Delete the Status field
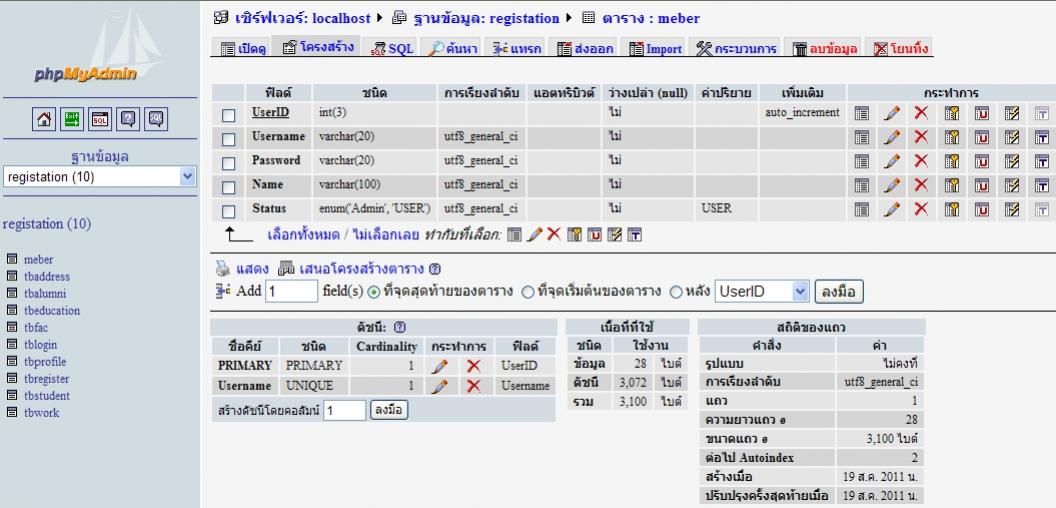This screenshot has height=508, width=1056. click(921, 210)
